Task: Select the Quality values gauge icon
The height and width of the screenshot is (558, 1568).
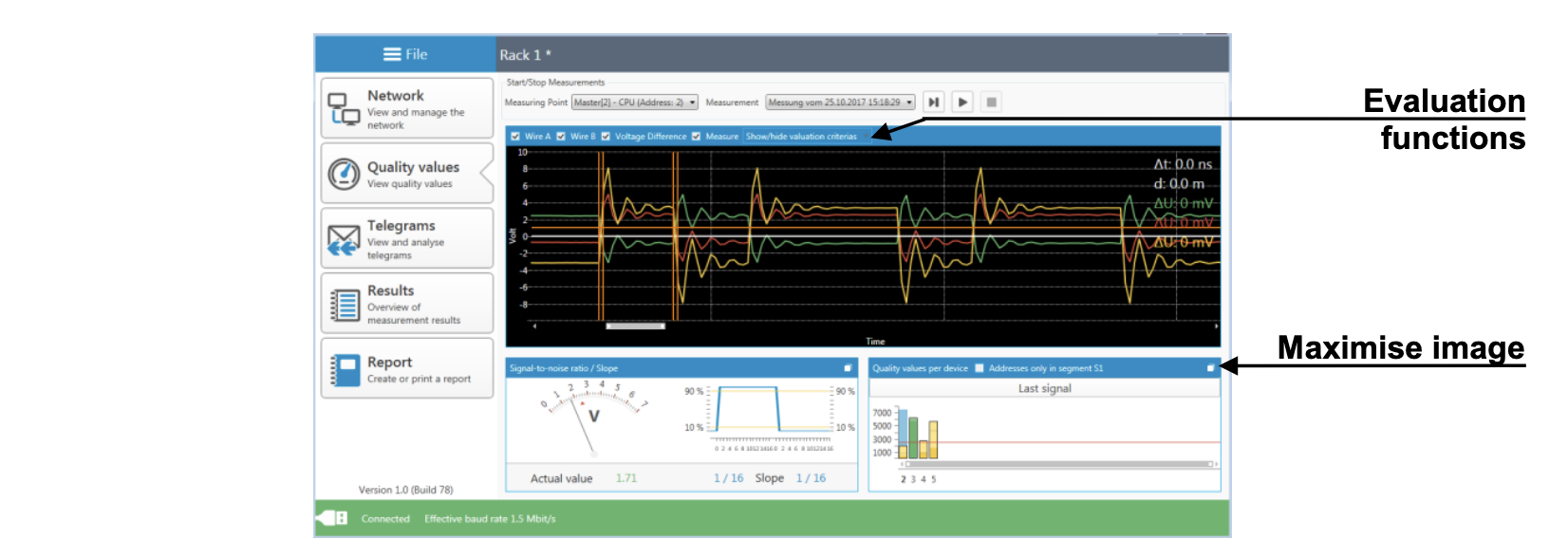Action: 343,175
